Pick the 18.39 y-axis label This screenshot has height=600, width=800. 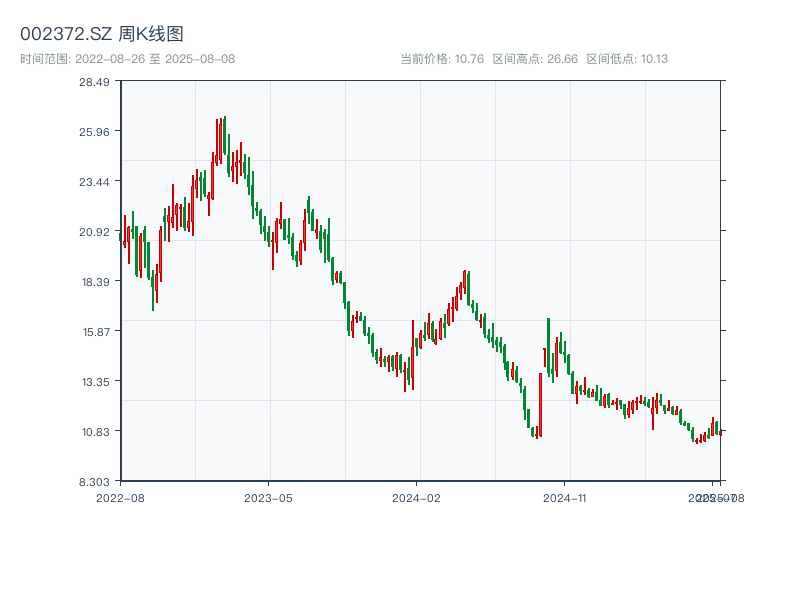[95, 282]
